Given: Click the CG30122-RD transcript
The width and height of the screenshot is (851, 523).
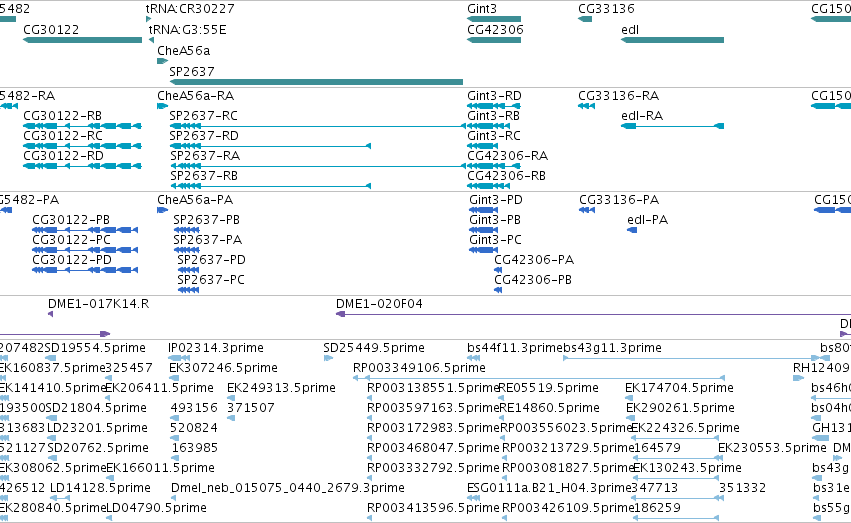Looking at the screenshot, I should (x=82, y=166).
